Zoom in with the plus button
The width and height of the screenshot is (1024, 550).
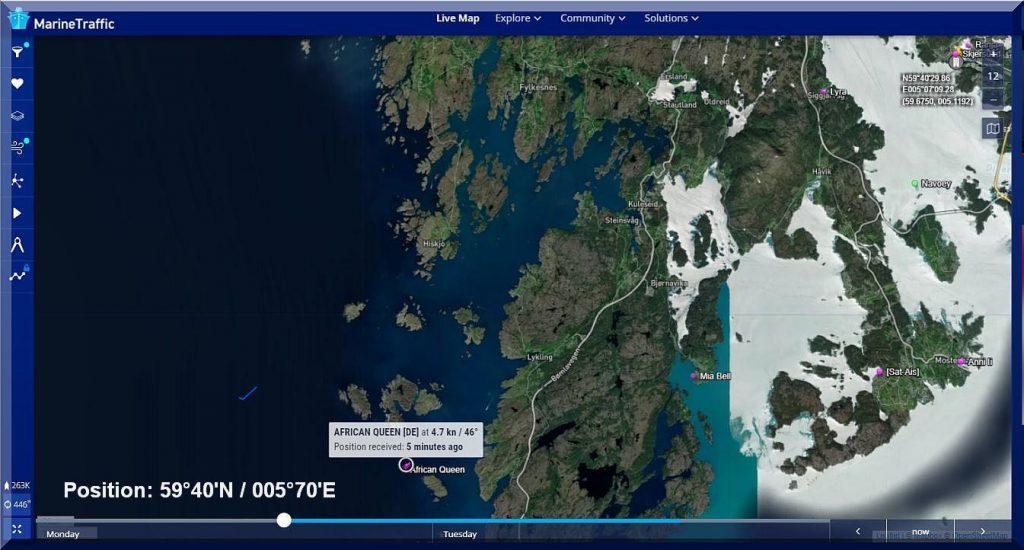pos(992,53)
